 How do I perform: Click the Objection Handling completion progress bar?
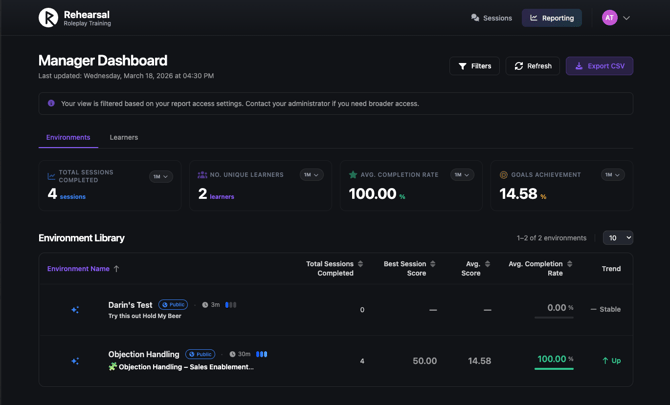tap(553, 369)
